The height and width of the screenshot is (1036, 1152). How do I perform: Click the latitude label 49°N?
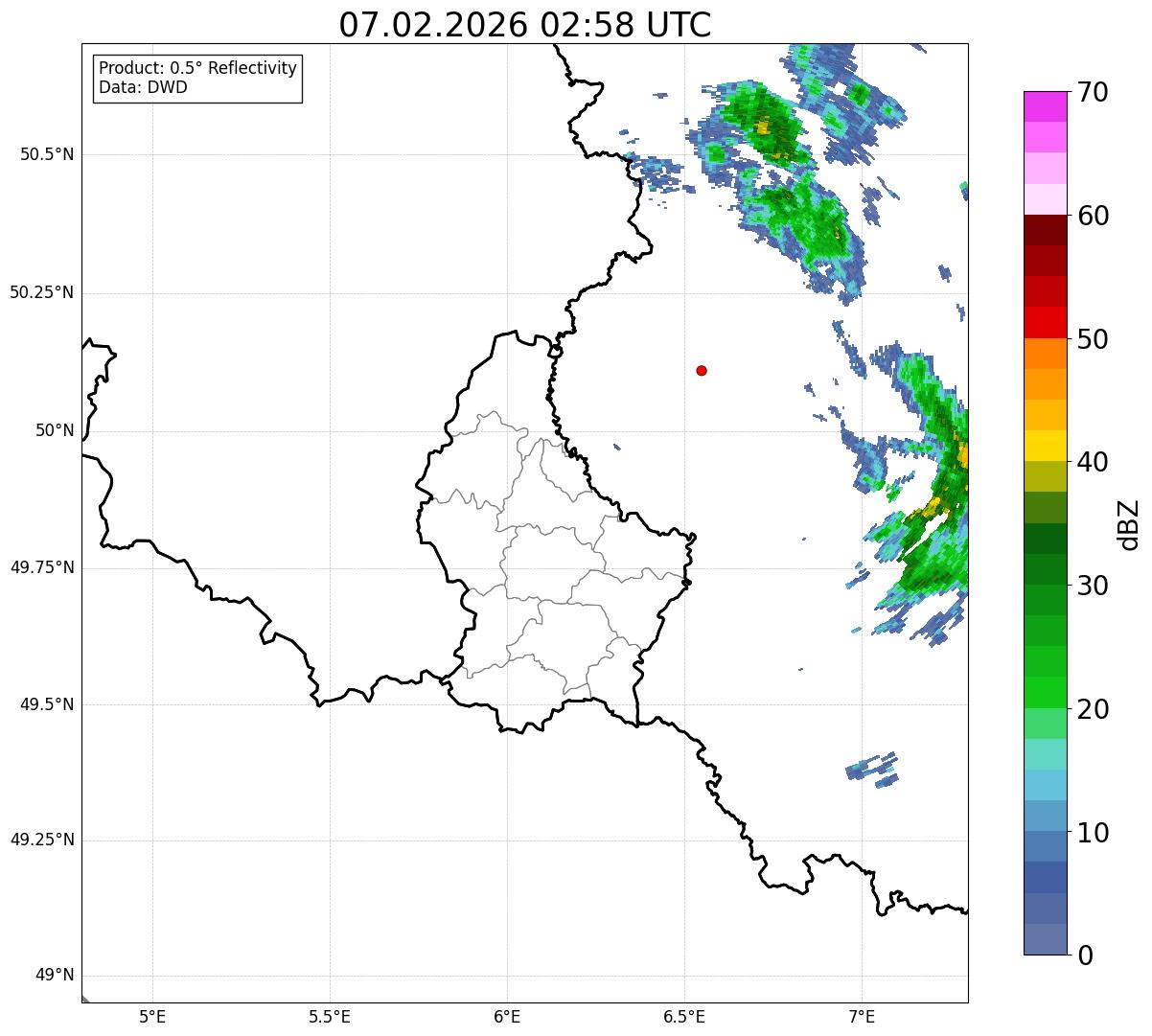click(55, 976)
